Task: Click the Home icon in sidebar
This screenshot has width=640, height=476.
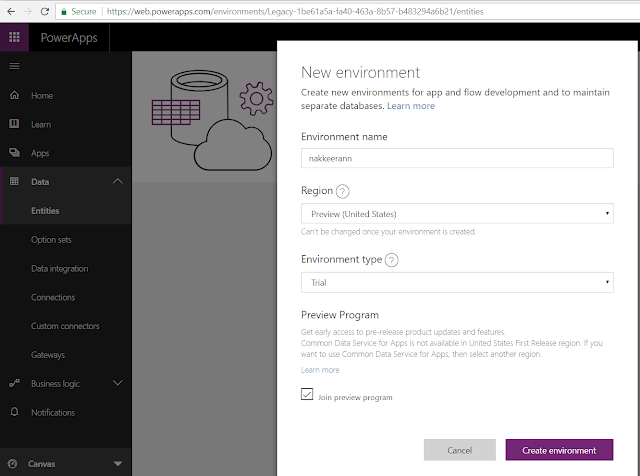Action: 14,96
